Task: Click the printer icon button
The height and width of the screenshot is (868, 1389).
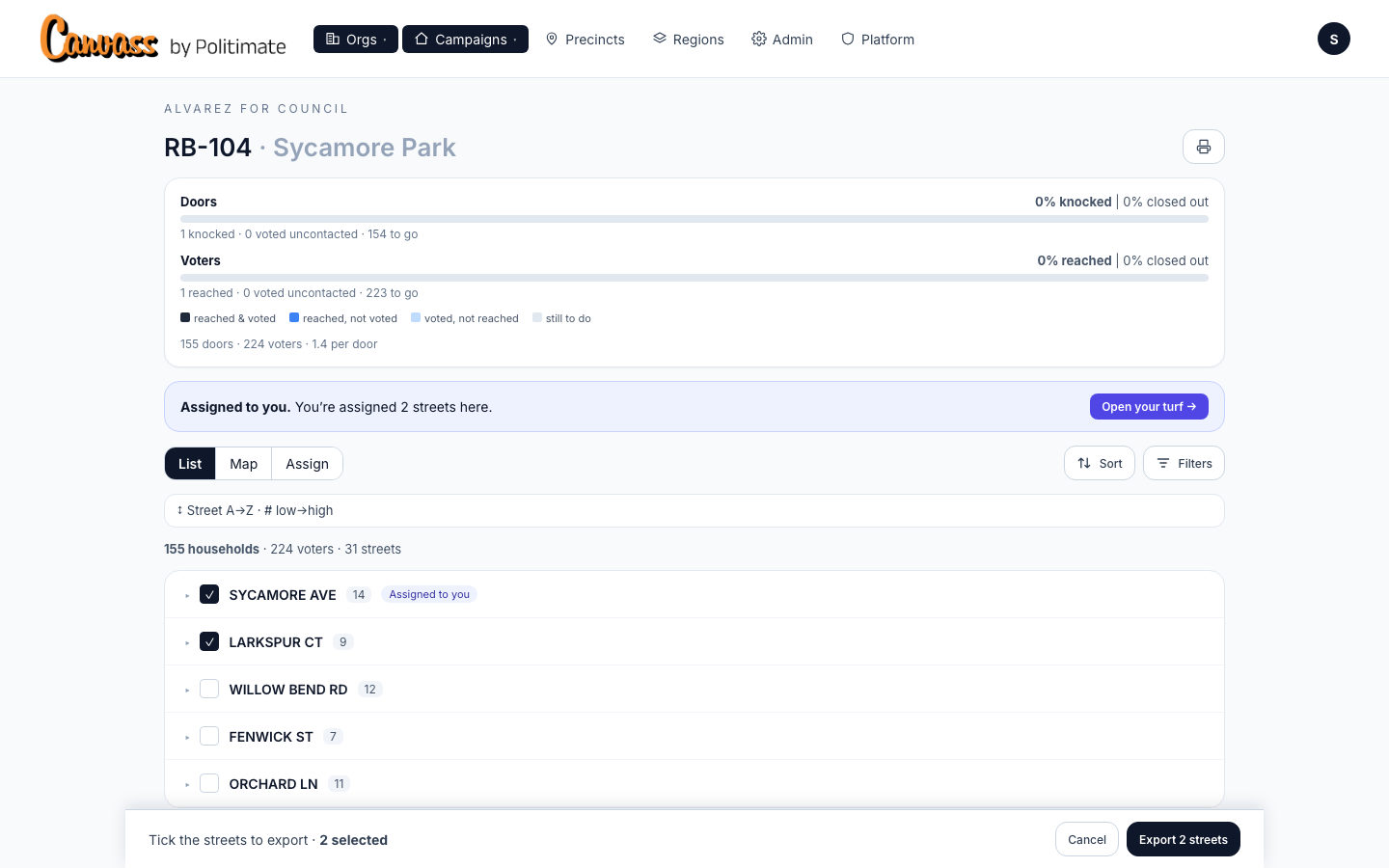Action: [1203, 147]
